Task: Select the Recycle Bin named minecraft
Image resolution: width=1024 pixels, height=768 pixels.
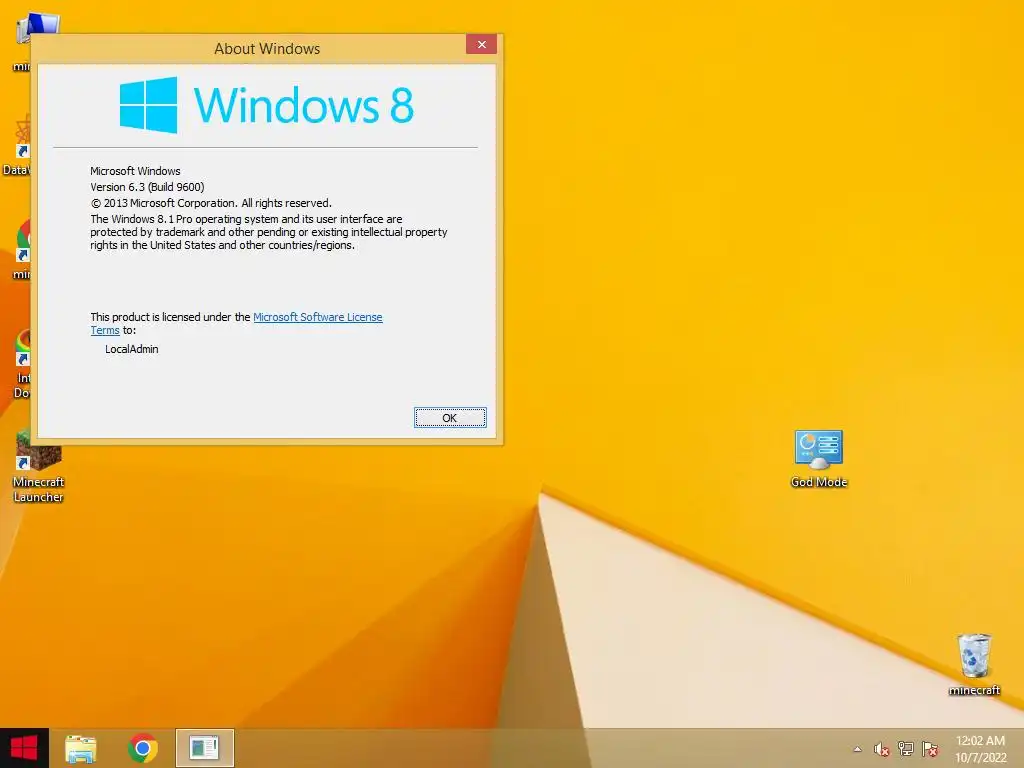Action: tap(974, 664)
